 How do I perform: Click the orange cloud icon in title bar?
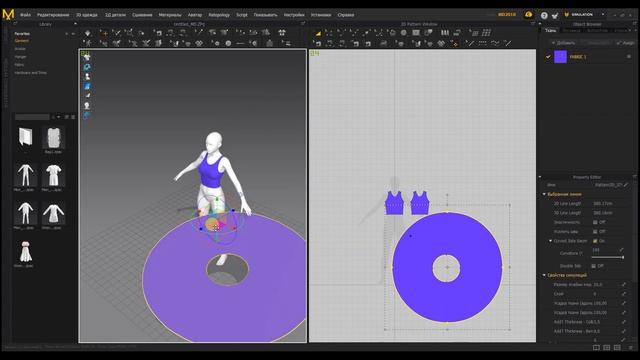click(x=529, y=14)
